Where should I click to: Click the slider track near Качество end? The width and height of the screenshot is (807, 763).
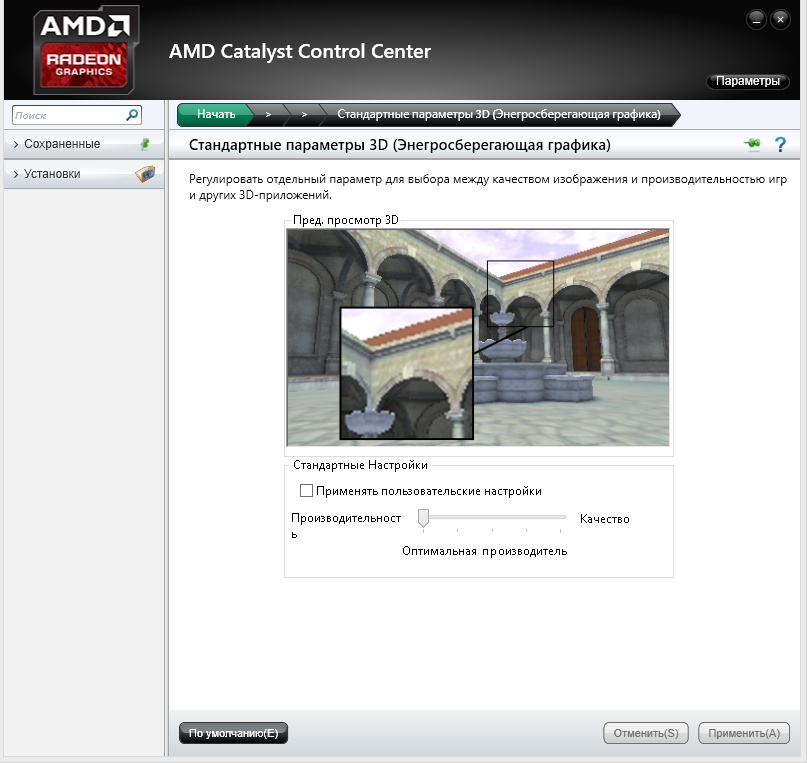coord(560,517)
